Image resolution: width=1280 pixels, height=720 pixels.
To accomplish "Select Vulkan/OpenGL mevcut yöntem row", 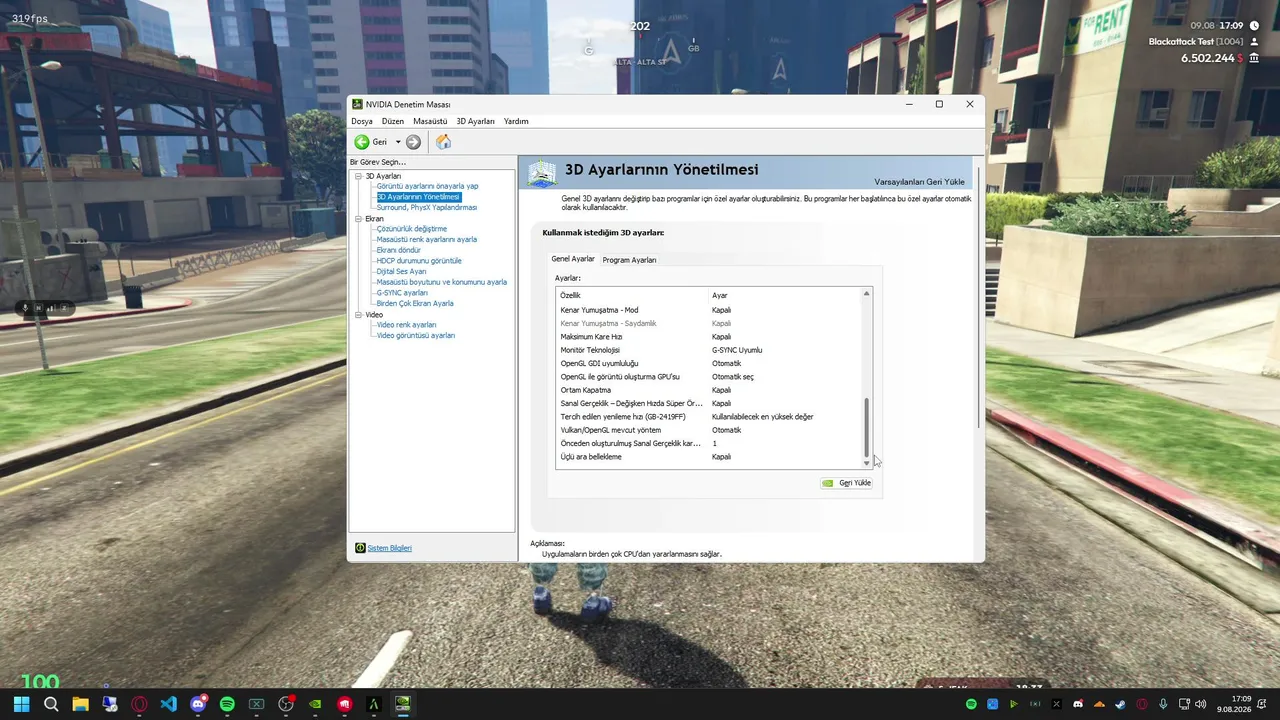I will (708, 430).
